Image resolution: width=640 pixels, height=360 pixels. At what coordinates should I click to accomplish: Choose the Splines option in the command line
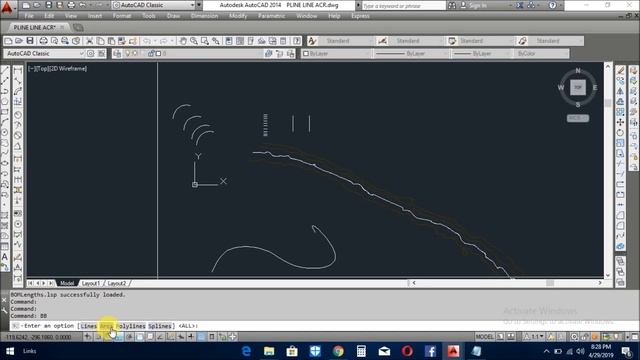160,326
